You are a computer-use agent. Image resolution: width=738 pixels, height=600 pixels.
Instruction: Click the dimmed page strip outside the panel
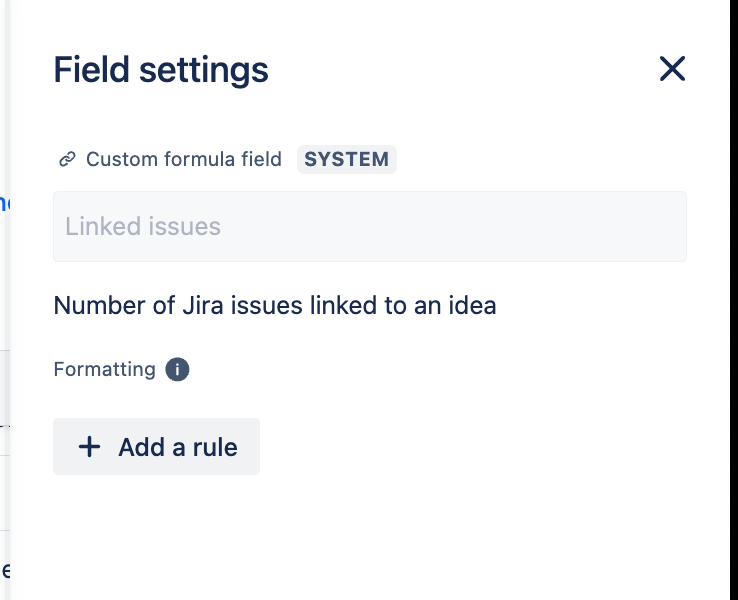4,400
